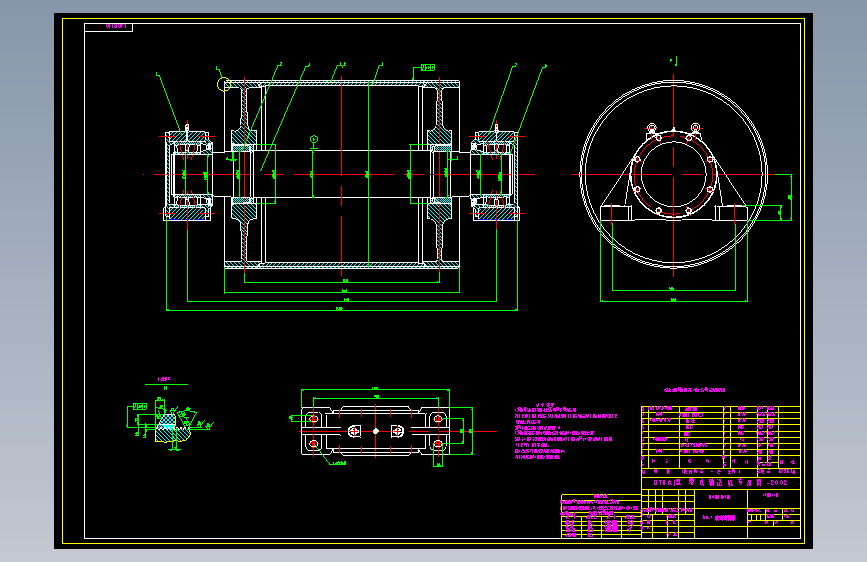Click the longest overall dimension line under drum
The image size is (867, 562).
[342, 310]
